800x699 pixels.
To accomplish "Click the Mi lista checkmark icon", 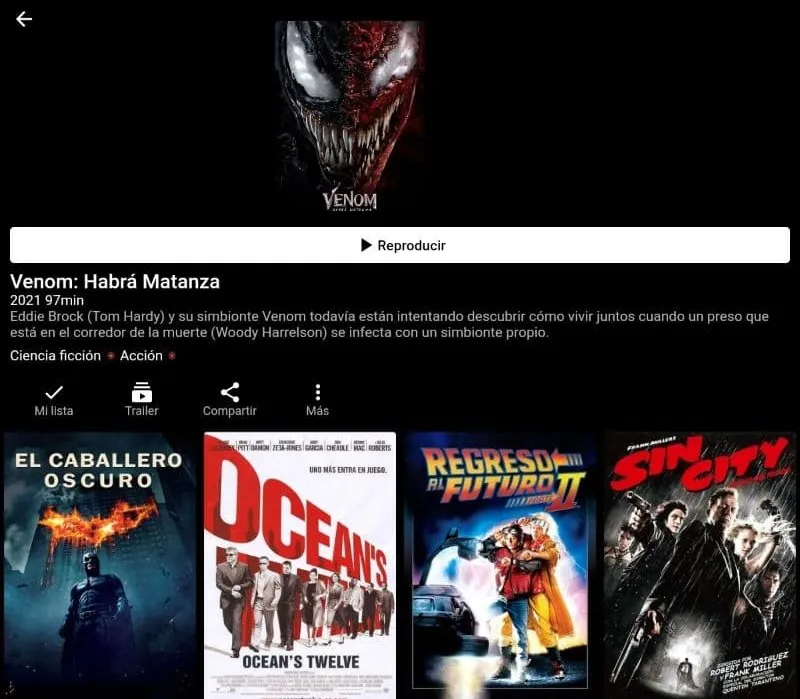I will pos(54,392).
